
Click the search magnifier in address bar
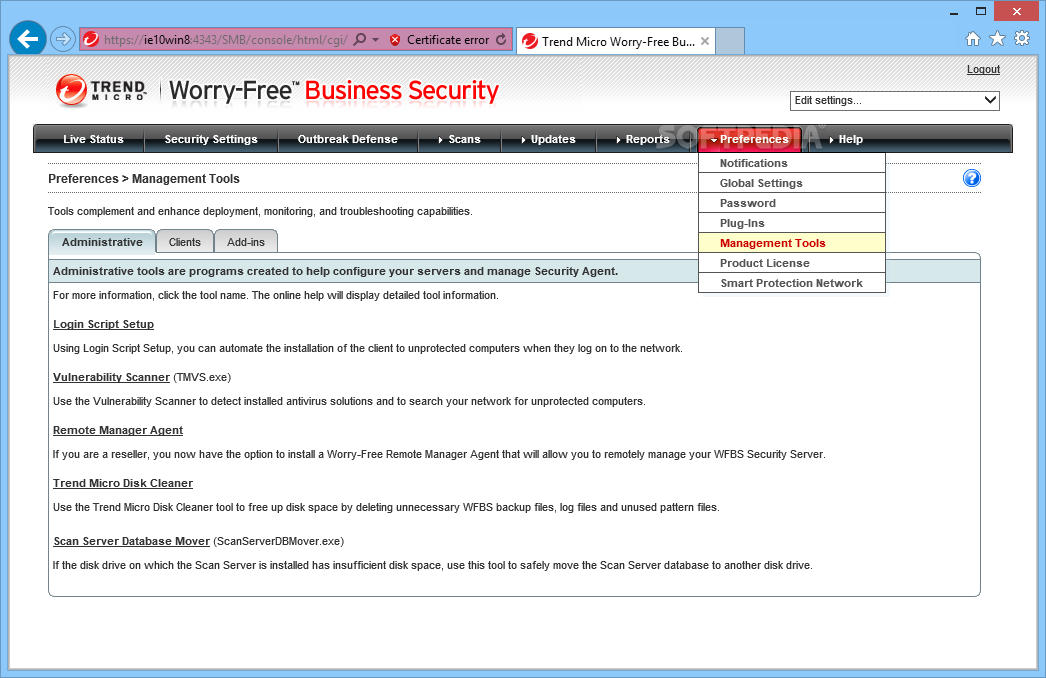pos(360,39)
